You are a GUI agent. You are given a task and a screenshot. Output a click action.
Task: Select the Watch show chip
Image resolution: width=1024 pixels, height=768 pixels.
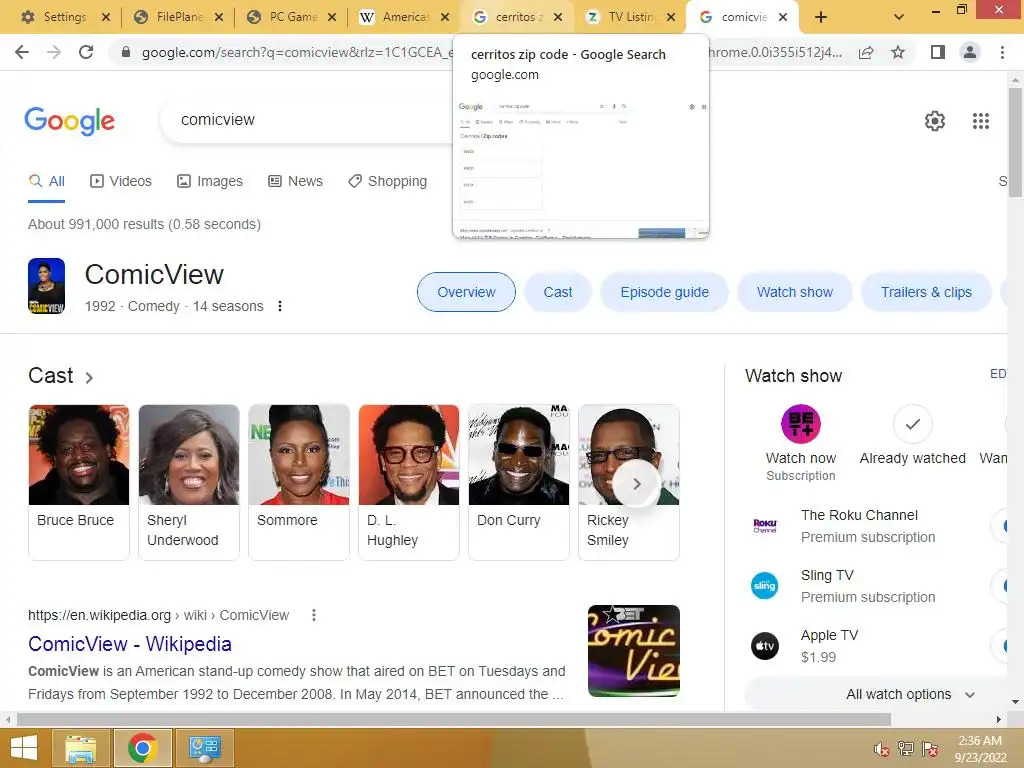tap(795, 292)
